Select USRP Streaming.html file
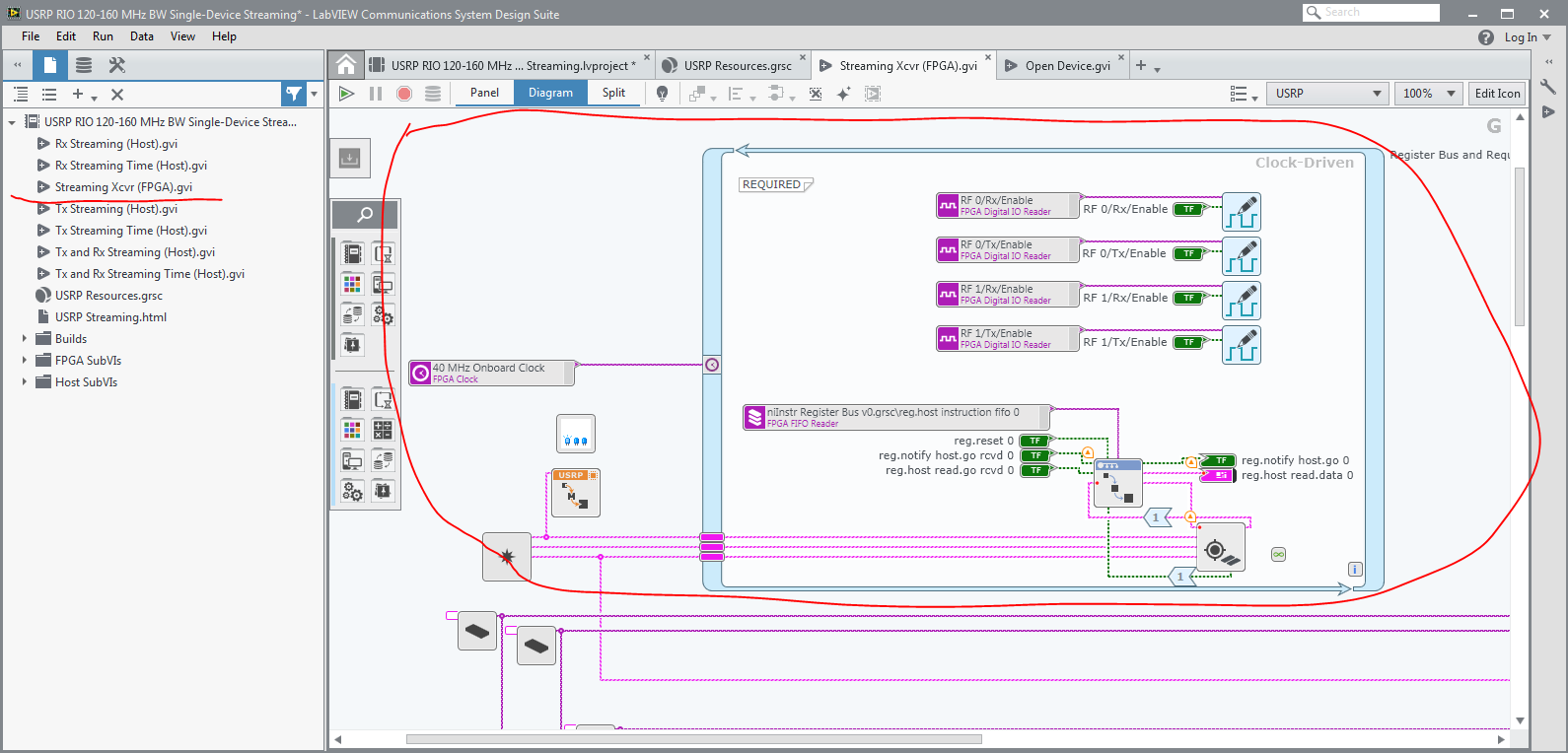 [110, 317]
